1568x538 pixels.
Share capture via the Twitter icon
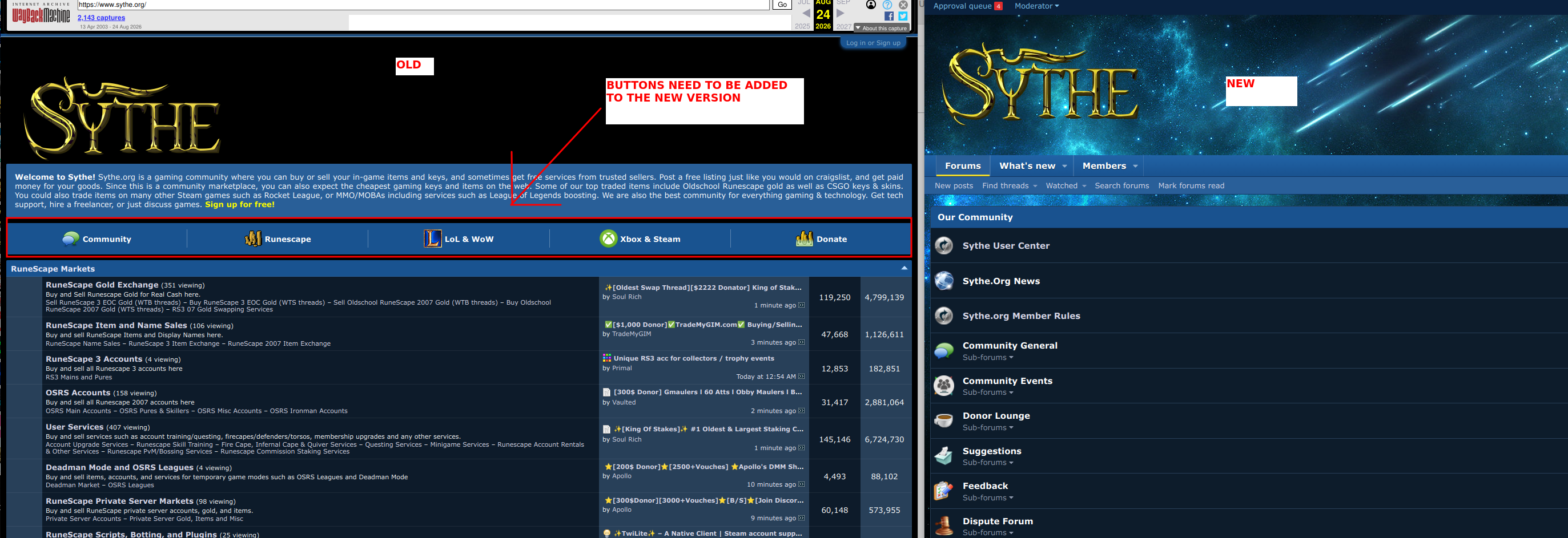[903, 17]
